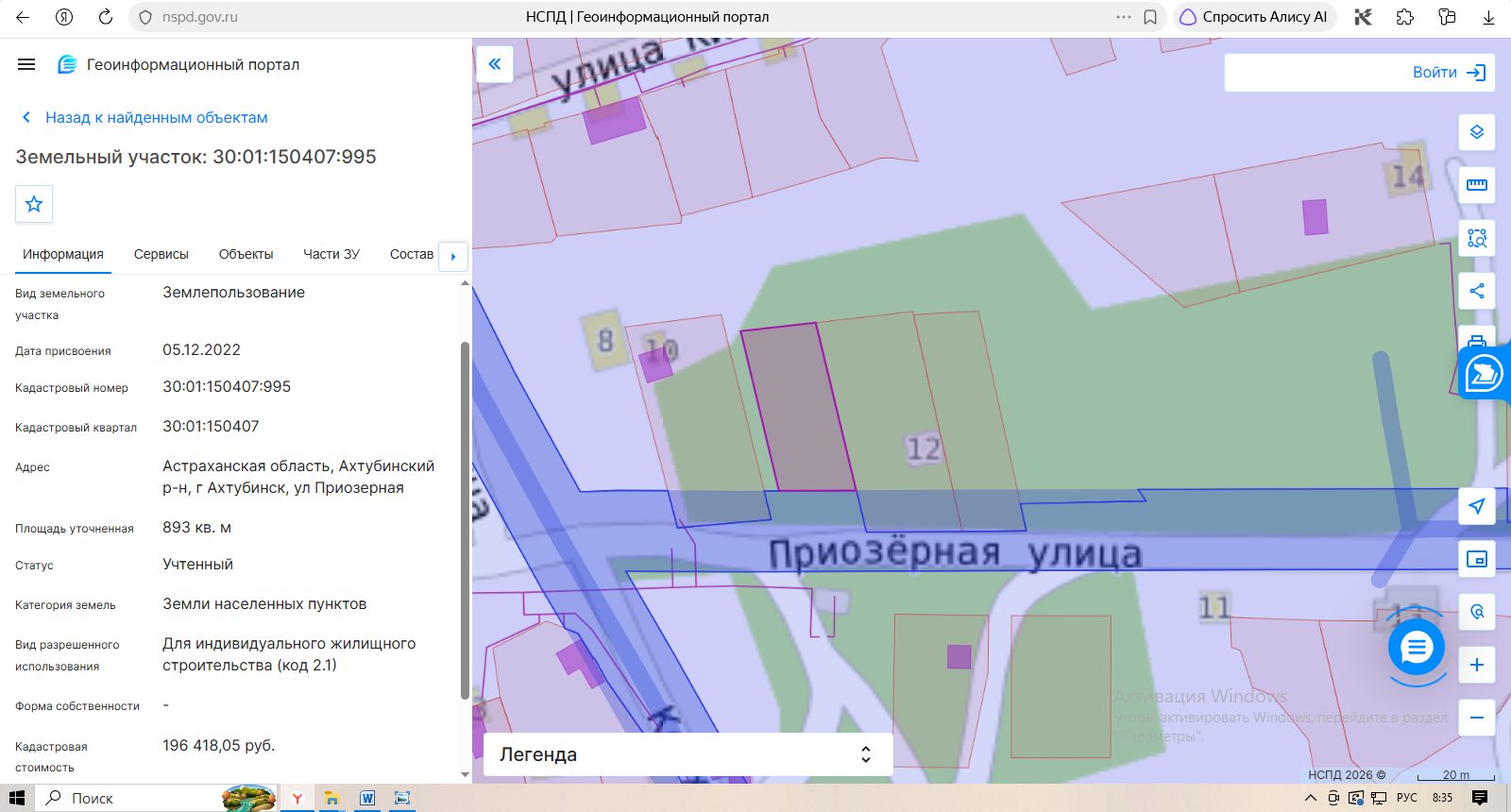Switch to the Информация tab
Viewport: 1511px width, 812px height.
[x=63, y=254]
